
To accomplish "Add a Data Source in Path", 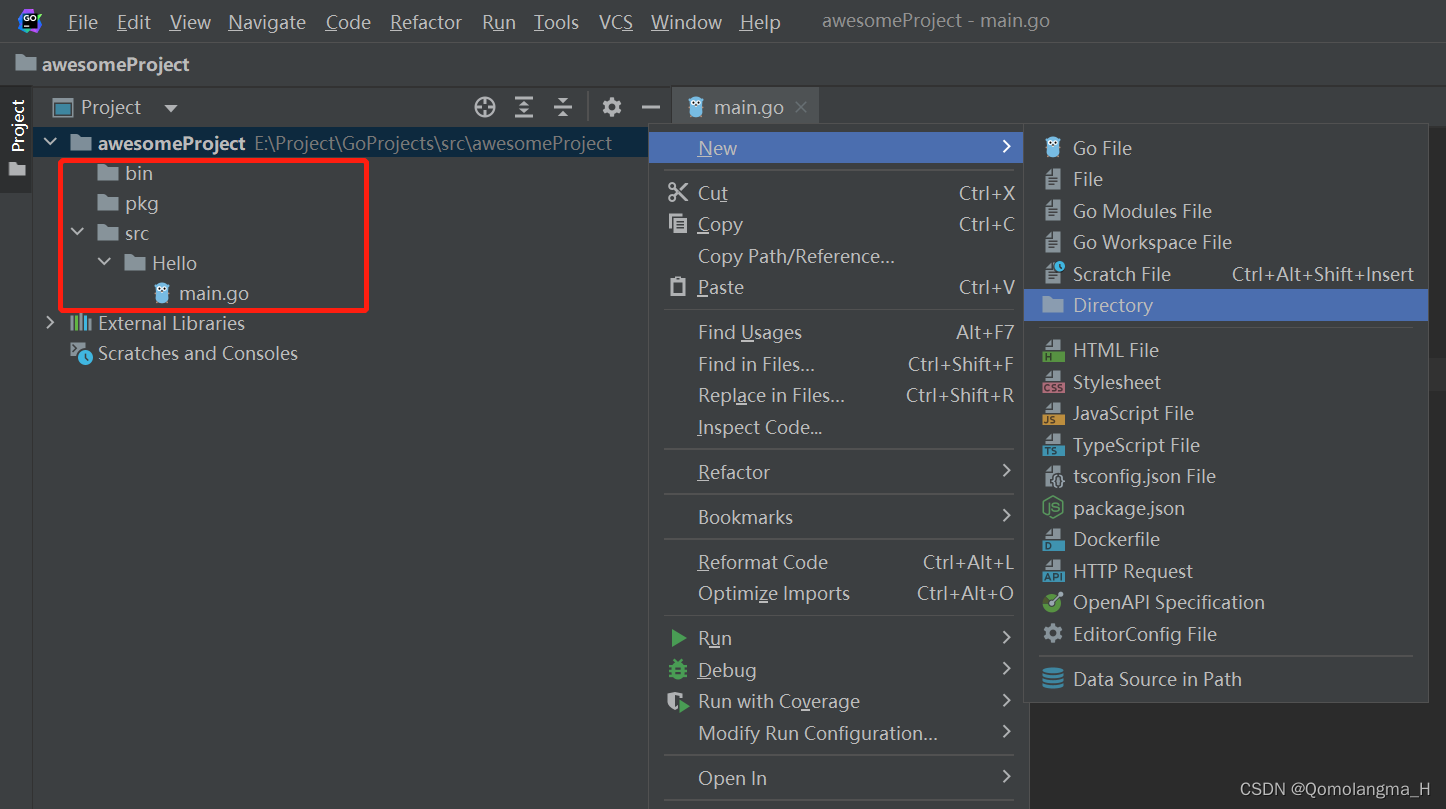I will (1226, 679).
